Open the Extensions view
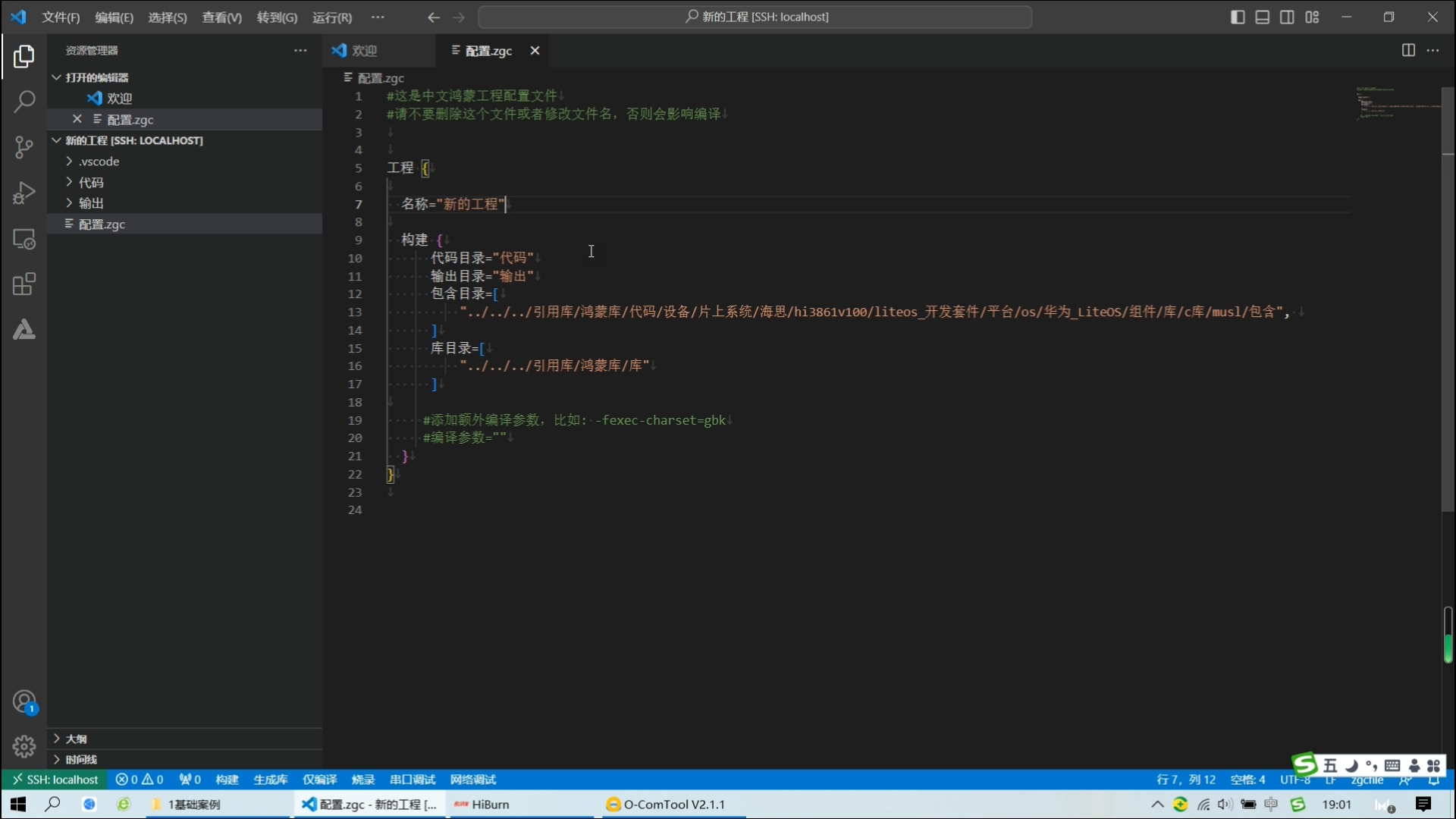 [24, 284]
